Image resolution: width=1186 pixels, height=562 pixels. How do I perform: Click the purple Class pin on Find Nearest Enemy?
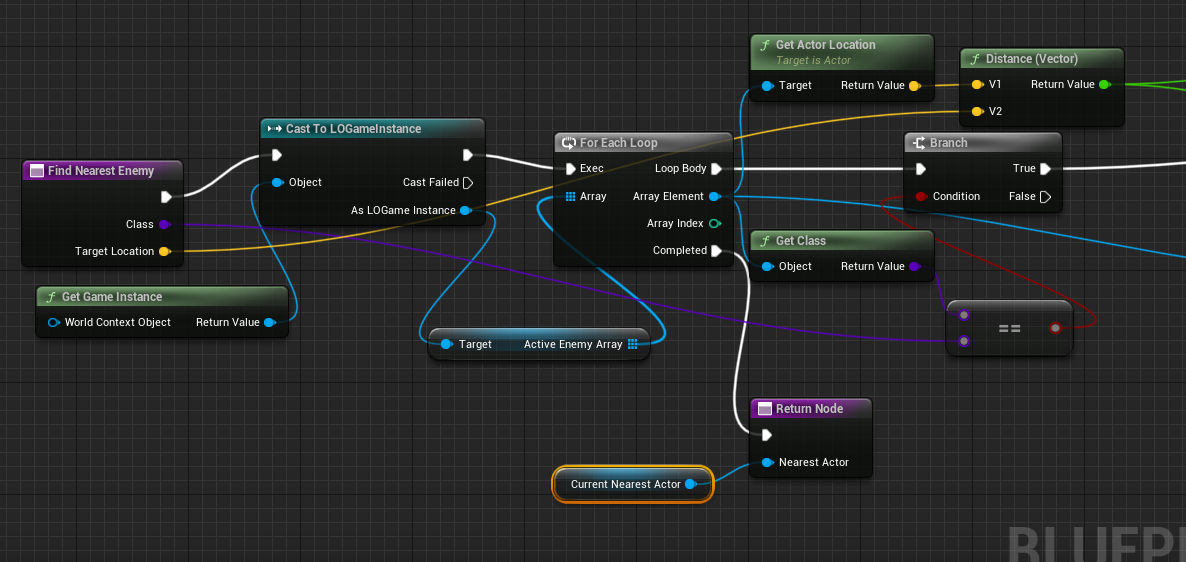tap(164, 225)
